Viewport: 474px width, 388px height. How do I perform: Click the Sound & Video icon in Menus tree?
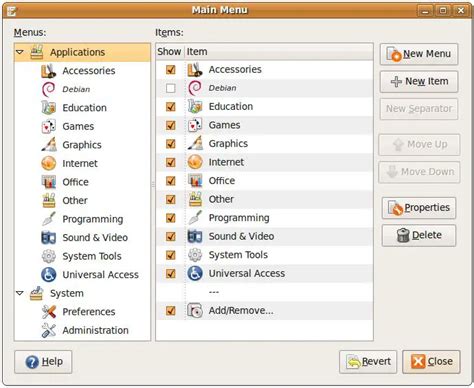point(49,238)
